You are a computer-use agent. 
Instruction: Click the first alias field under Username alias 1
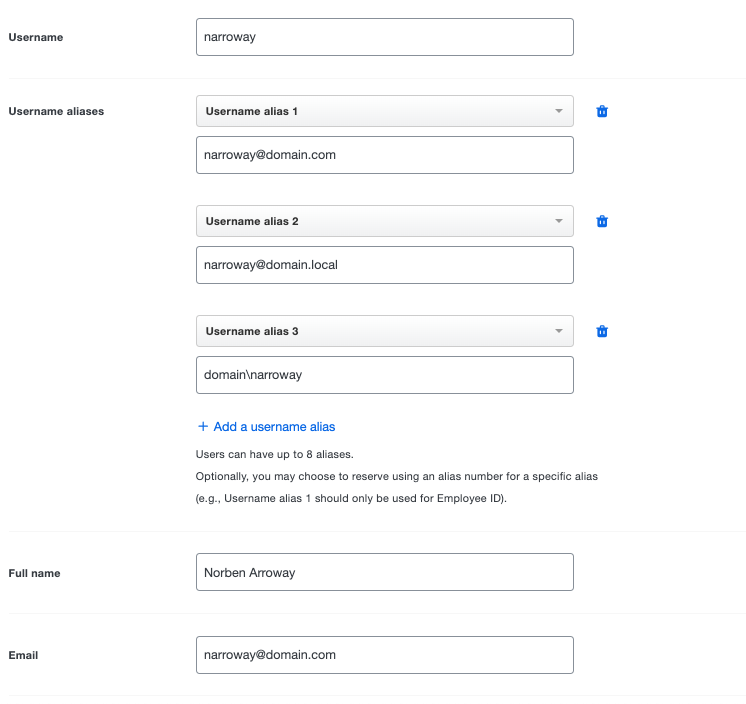pyautogui.click(x=385, y=155)
